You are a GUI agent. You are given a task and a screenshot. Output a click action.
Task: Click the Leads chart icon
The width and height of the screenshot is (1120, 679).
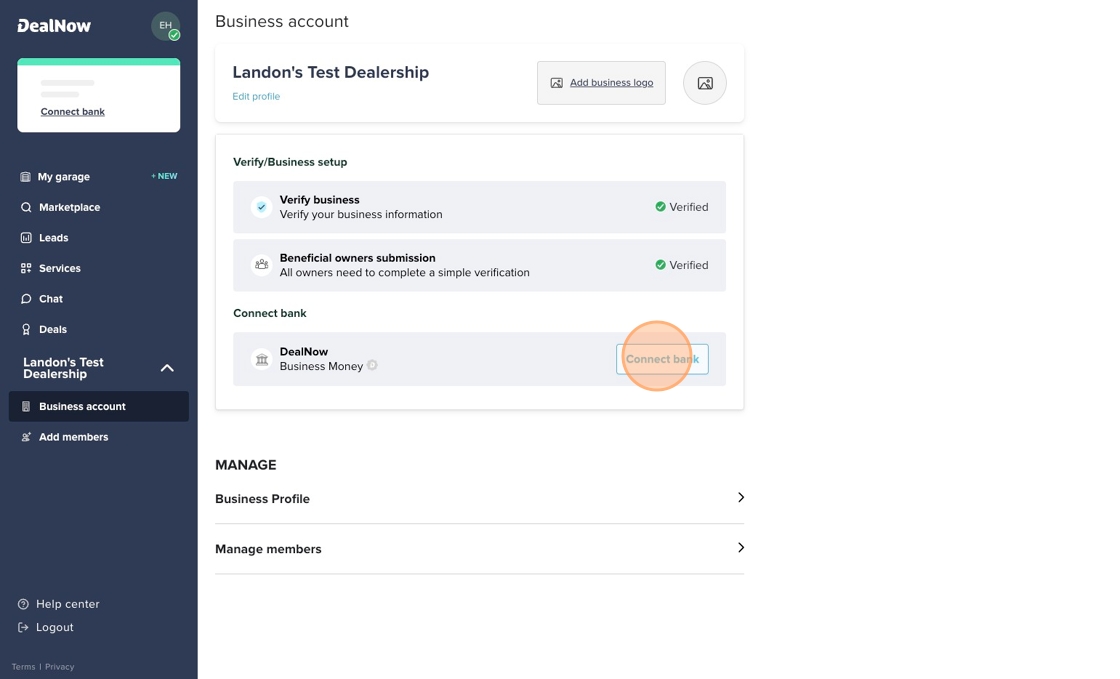(x=26, y=238)
